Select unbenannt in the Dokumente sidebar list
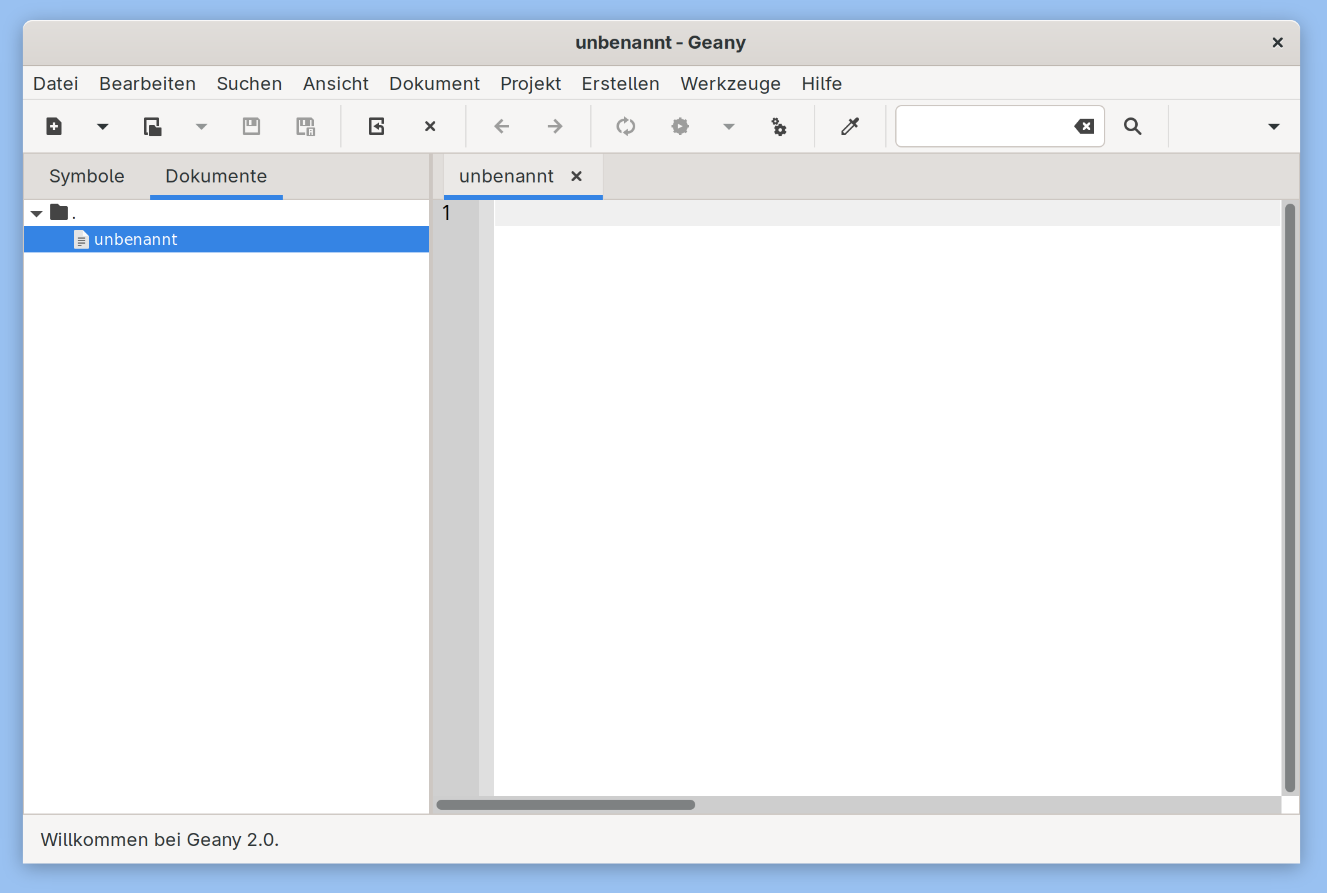Image resolution: width=1327 pixels, height=893 pixels. (x=227, y=239)
